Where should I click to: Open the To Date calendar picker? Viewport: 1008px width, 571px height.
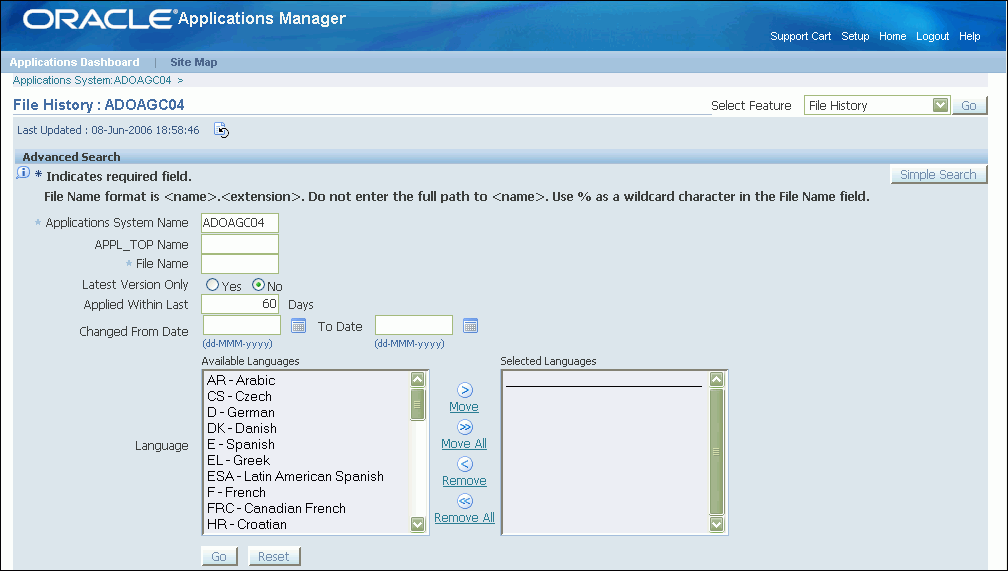pyautogui.click(x=471, y=326)
